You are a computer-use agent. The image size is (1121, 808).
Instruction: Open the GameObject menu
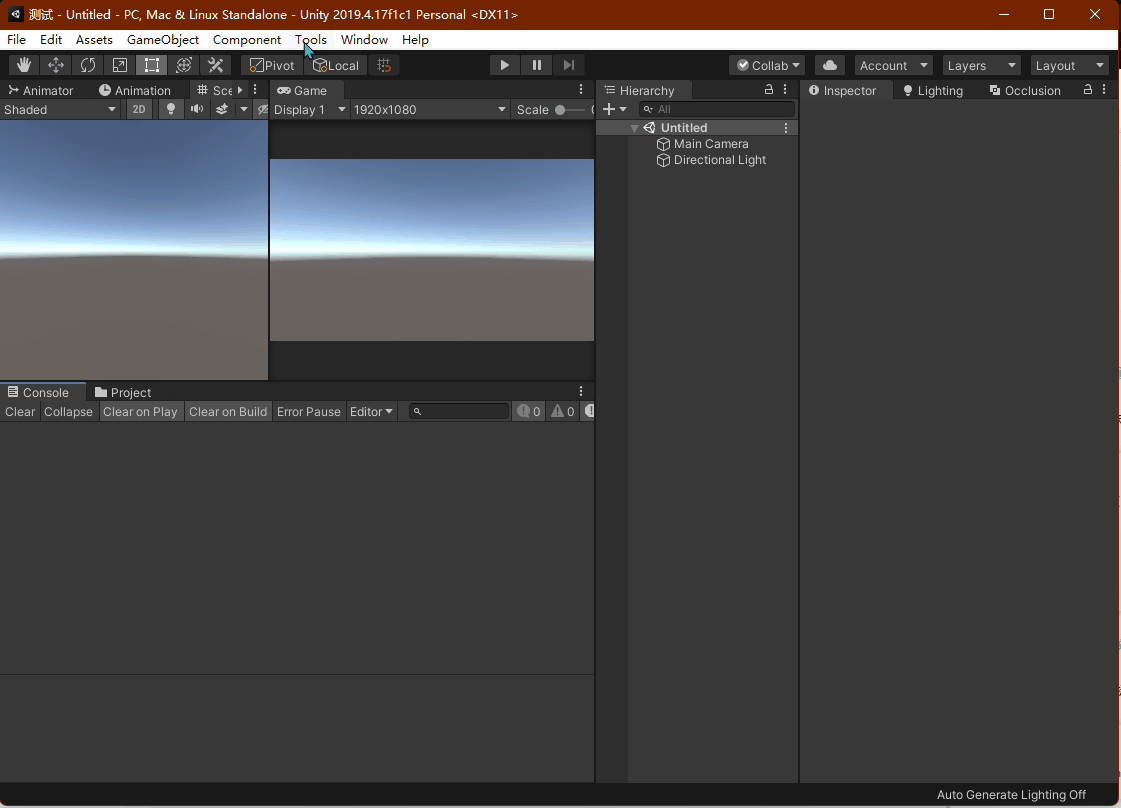point(163,39)
